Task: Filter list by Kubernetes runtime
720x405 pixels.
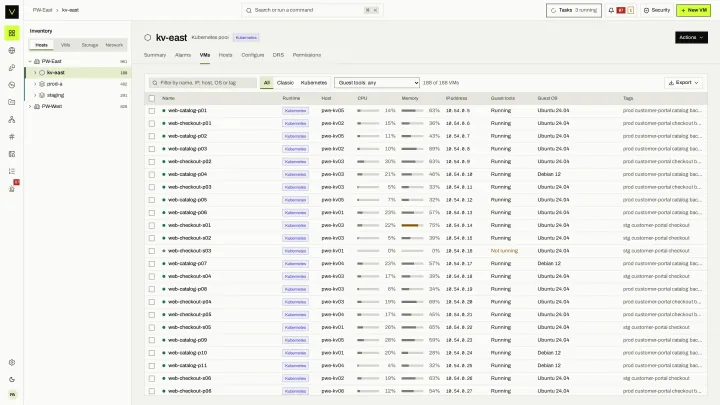Action: [314, 83]
